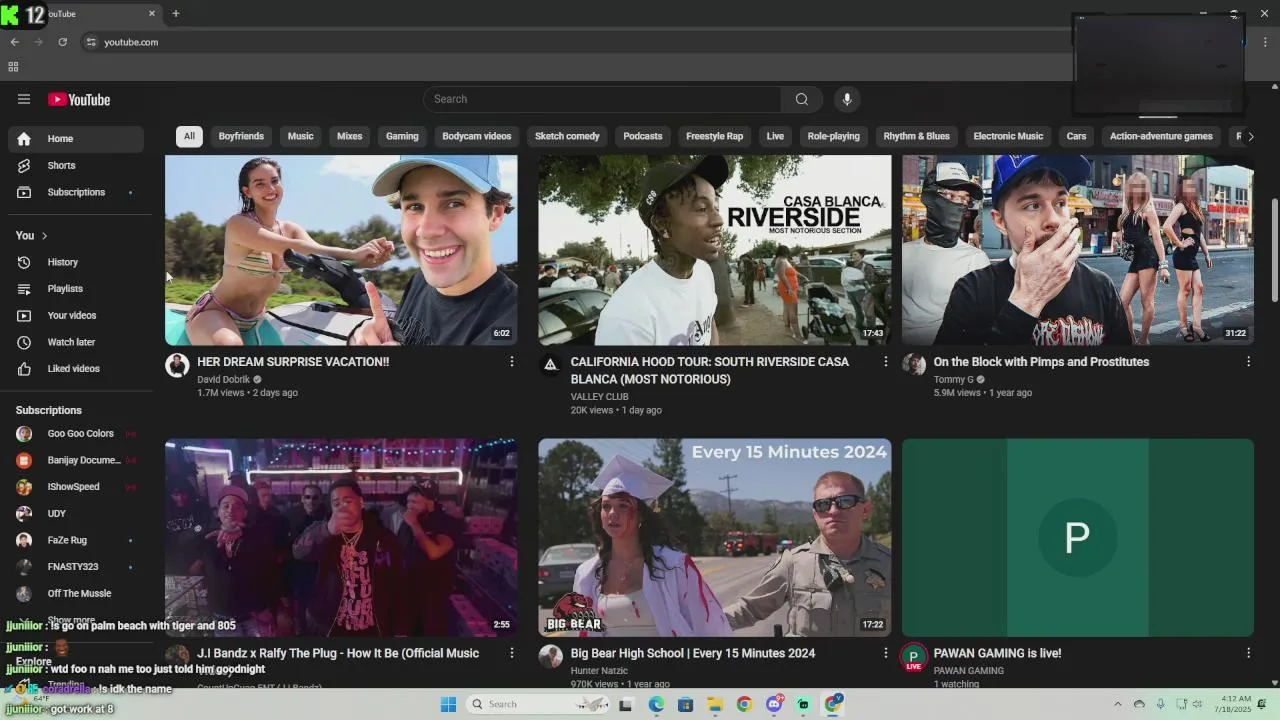The width and height of the screenshot is (1280, 720).
Task: Expand the You section chevron
Action: point(44,236)
